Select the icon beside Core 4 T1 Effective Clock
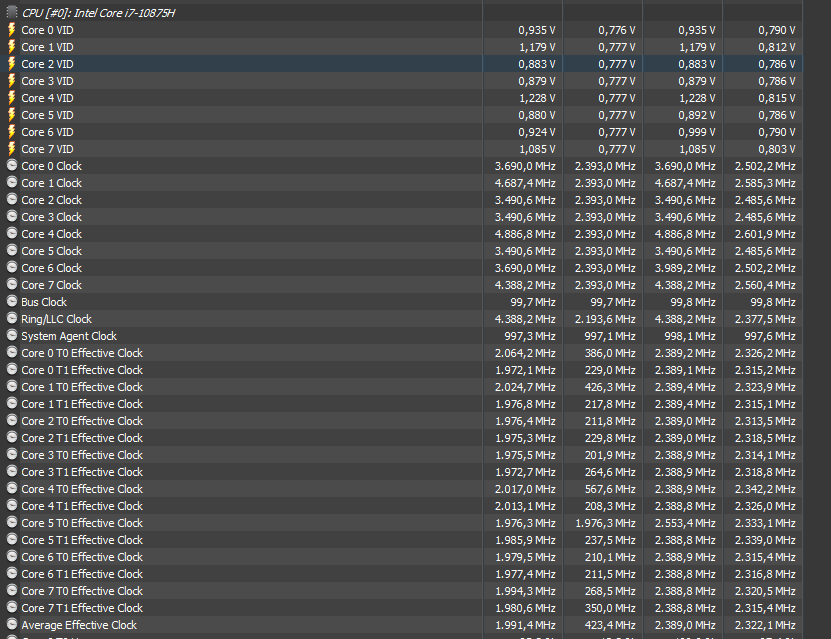 [12, 505]
